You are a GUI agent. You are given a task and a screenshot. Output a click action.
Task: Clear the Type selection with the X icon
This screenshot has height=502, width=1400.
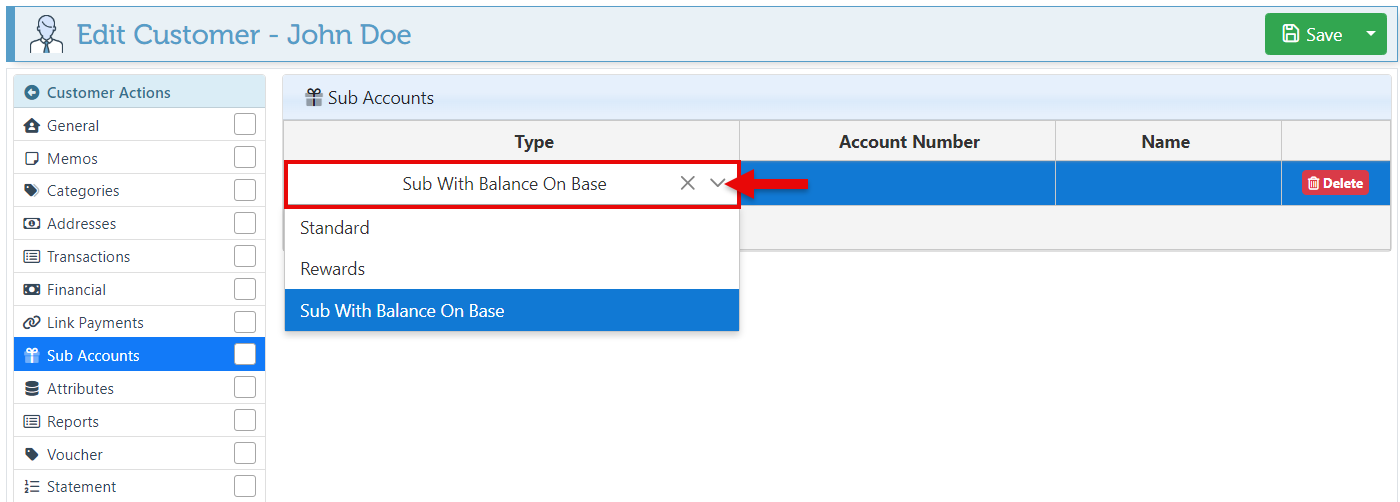tap(687, 183)
